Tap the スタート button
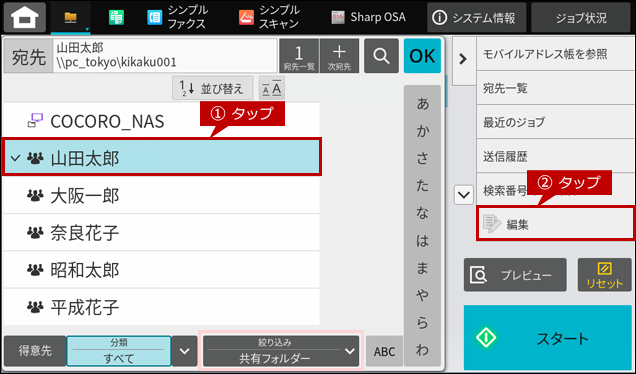The height and width of the screenshot is (374, 636). 548,337
